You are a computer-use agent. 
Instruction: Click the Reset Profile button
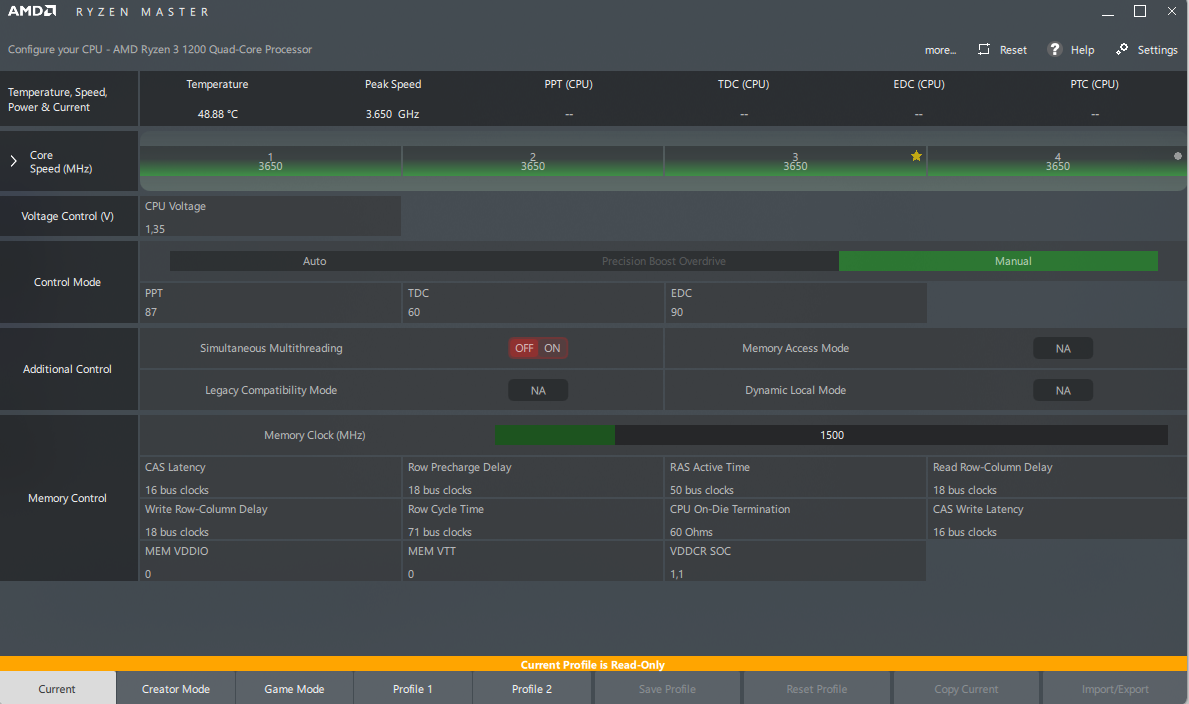pyautogui.click(x=817, y=688)
